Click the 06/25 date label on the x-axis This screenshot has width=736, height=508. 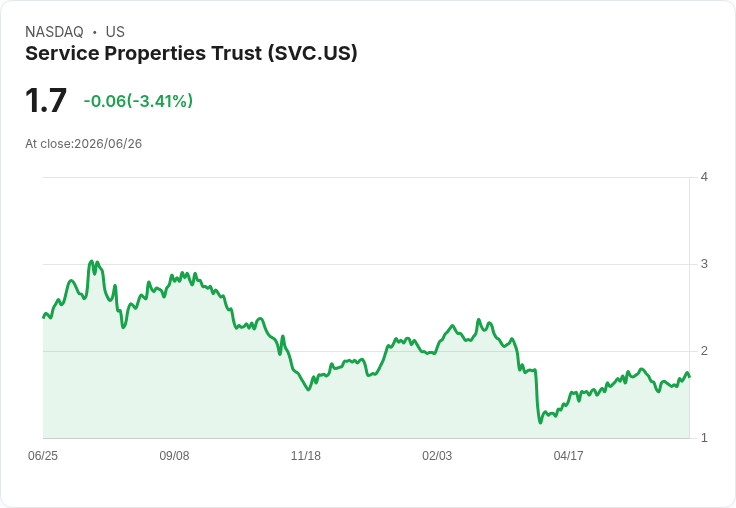43,455
